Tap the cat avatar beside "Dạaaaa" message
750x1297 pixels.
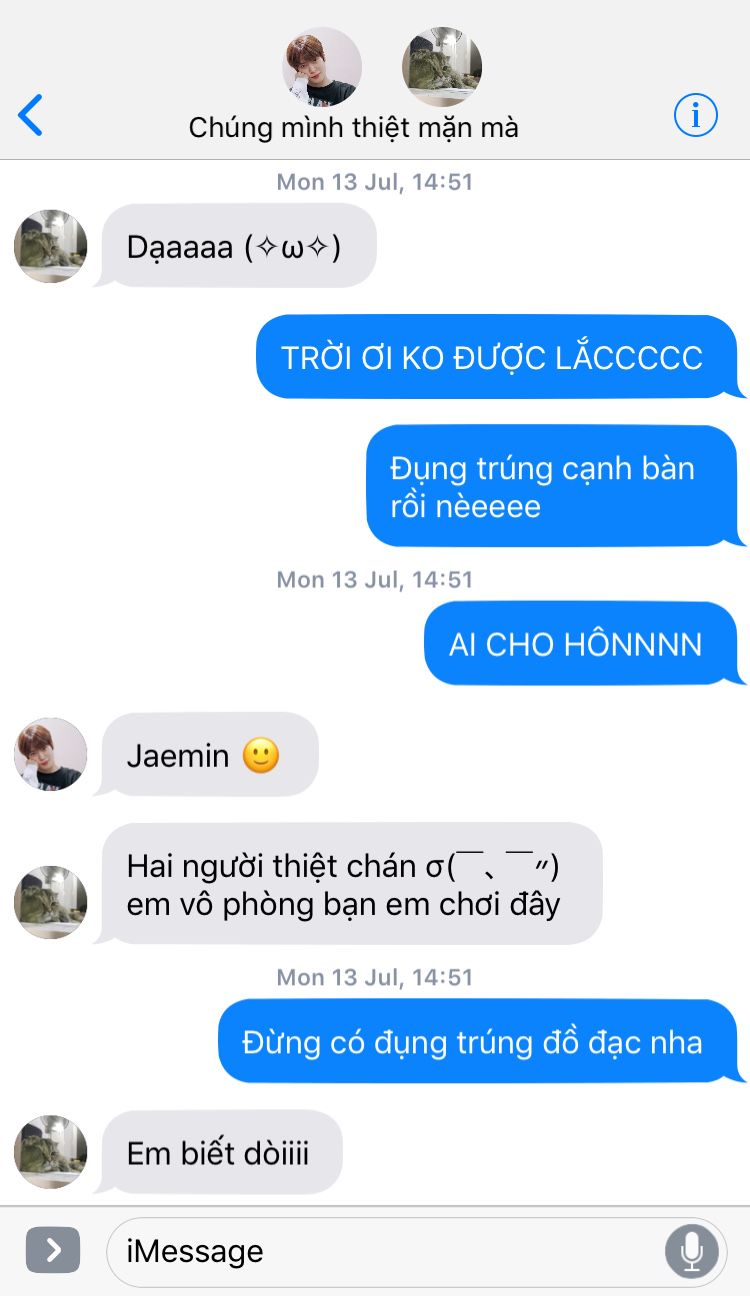[51, 246]
